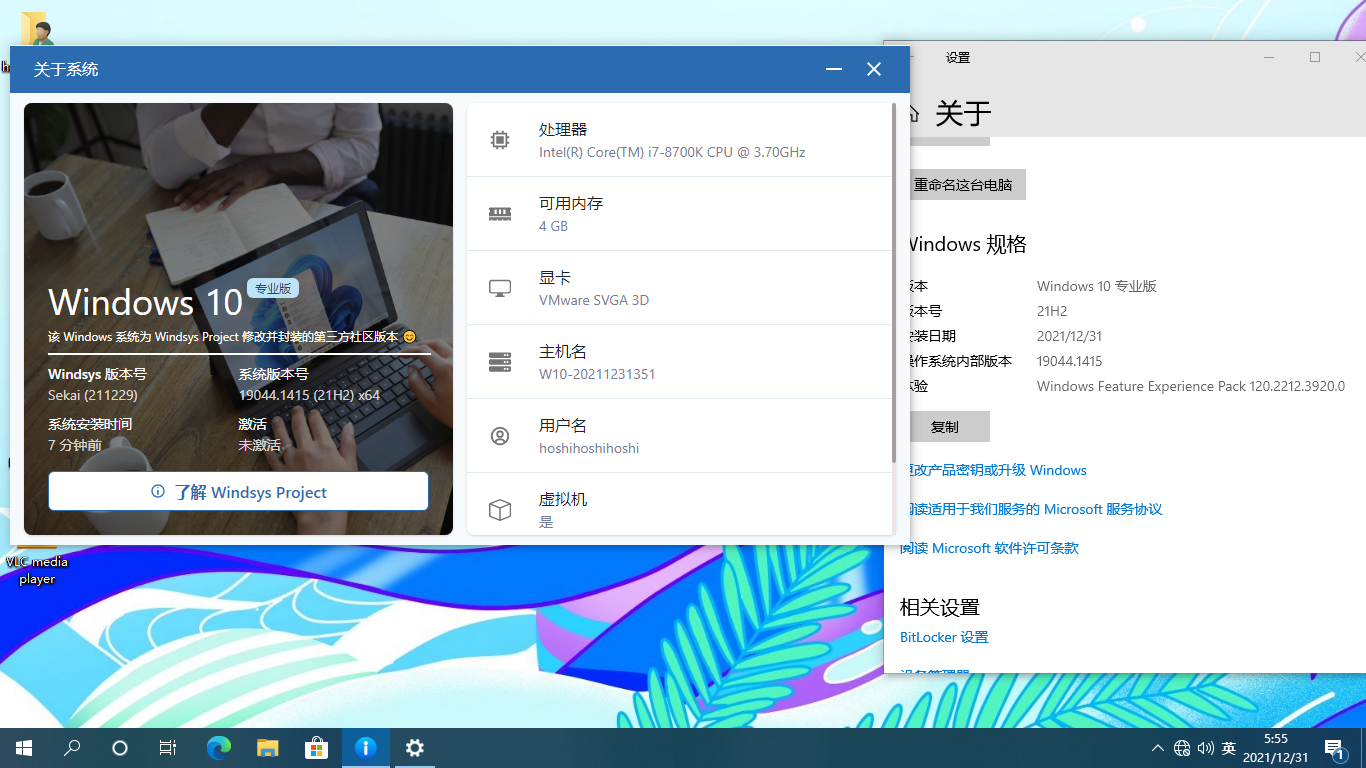Click the available memory RAM icon
Screen dimensions: 1366x768
pos(500,214)
